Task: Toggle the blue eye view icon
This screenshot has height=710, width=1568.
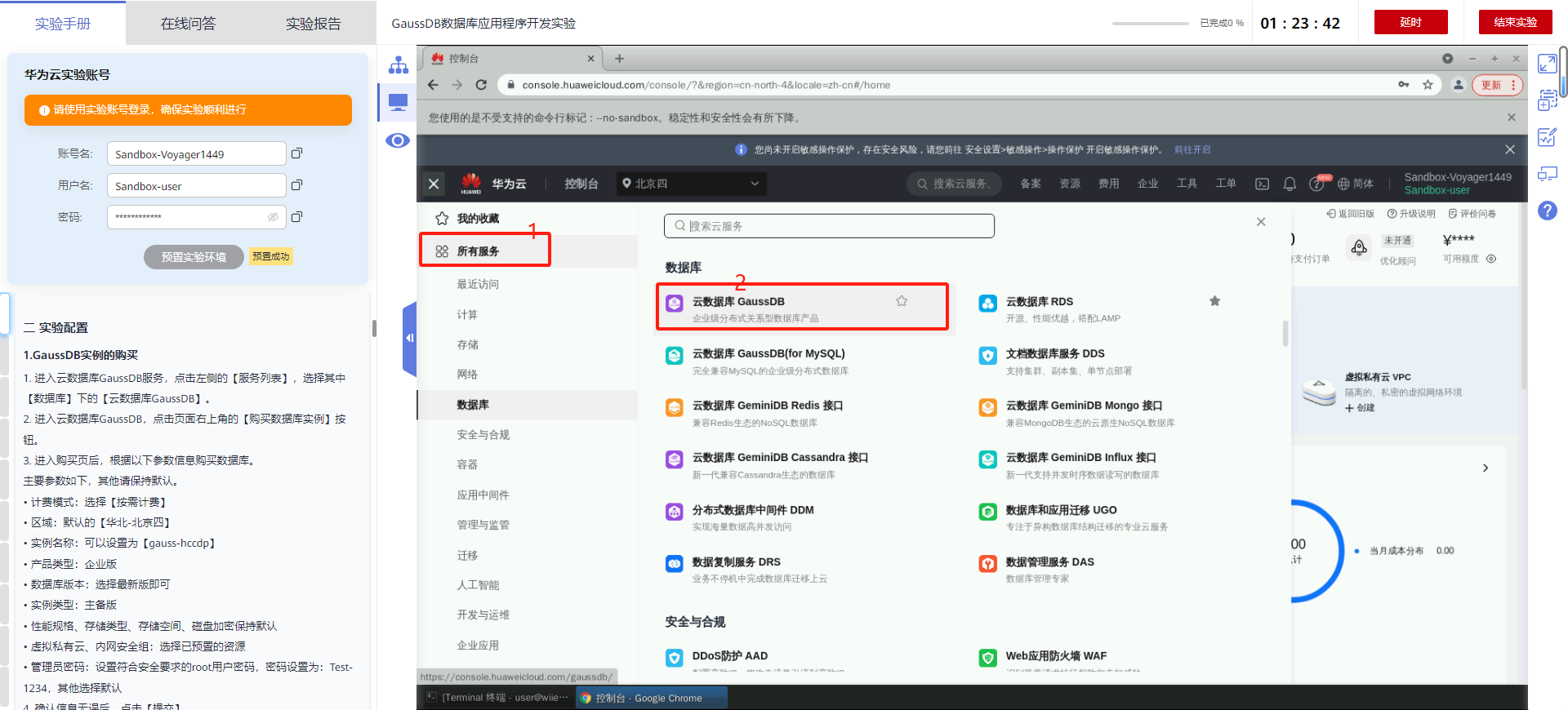Action: coord(398,140)
